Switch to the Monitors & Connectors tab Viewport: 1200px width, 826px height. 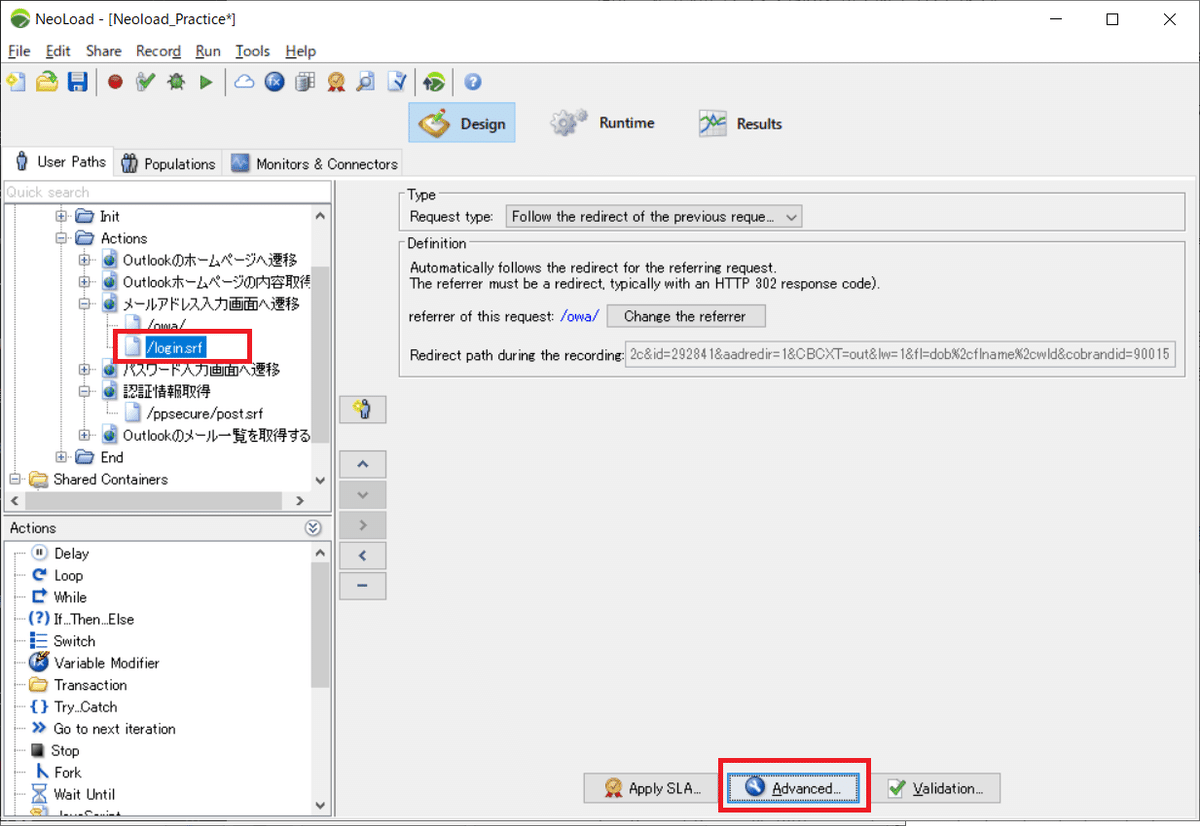click(314, 164)
